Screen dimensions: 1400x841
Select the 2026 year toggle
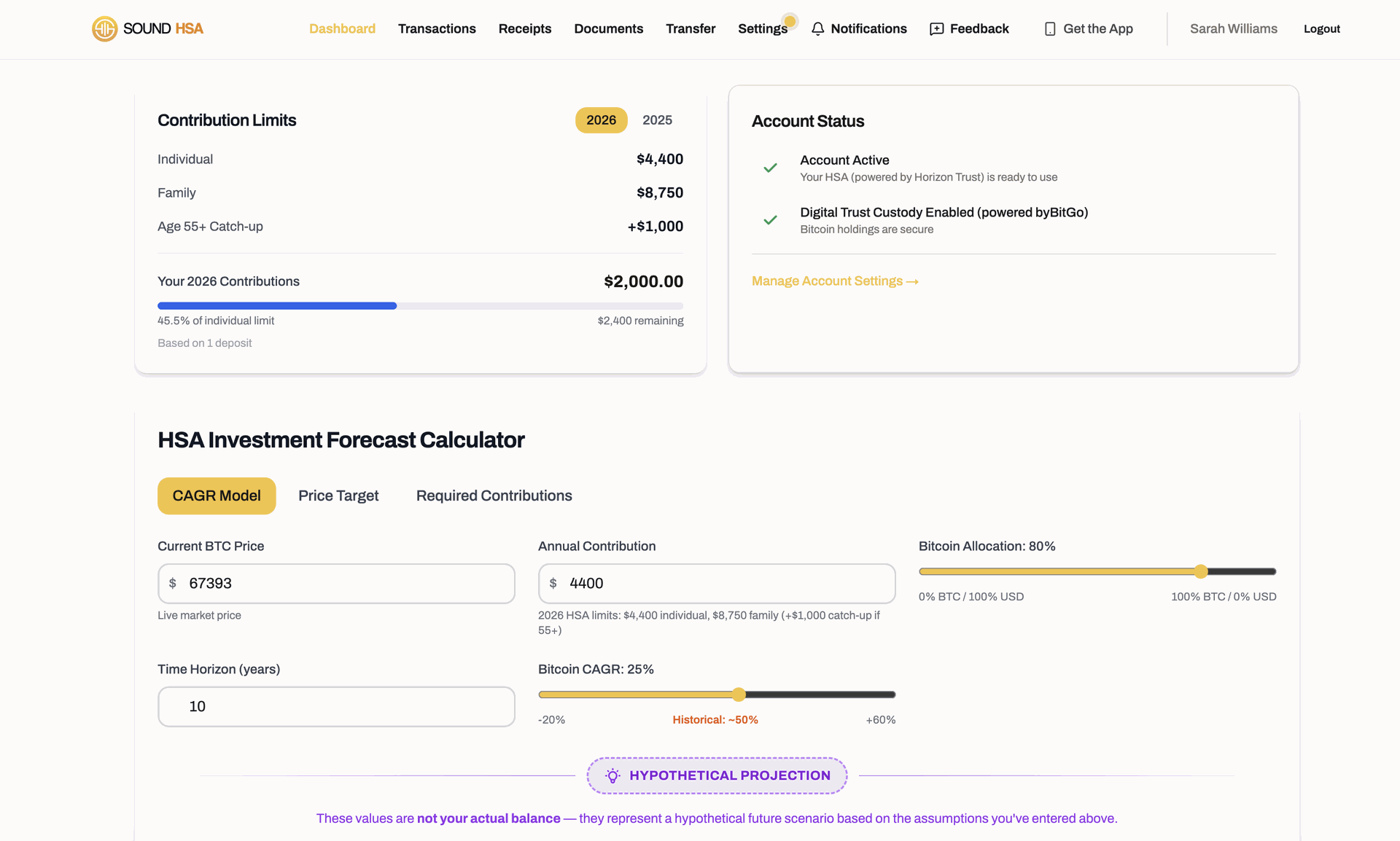click(x=601, y=120)
